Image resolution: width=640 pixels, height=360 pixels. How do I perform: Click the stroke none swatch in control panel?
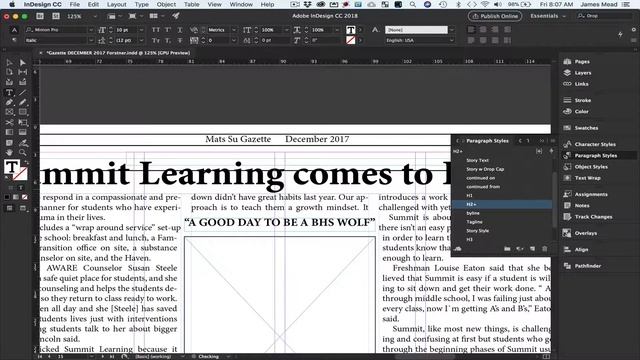[351, 40]
